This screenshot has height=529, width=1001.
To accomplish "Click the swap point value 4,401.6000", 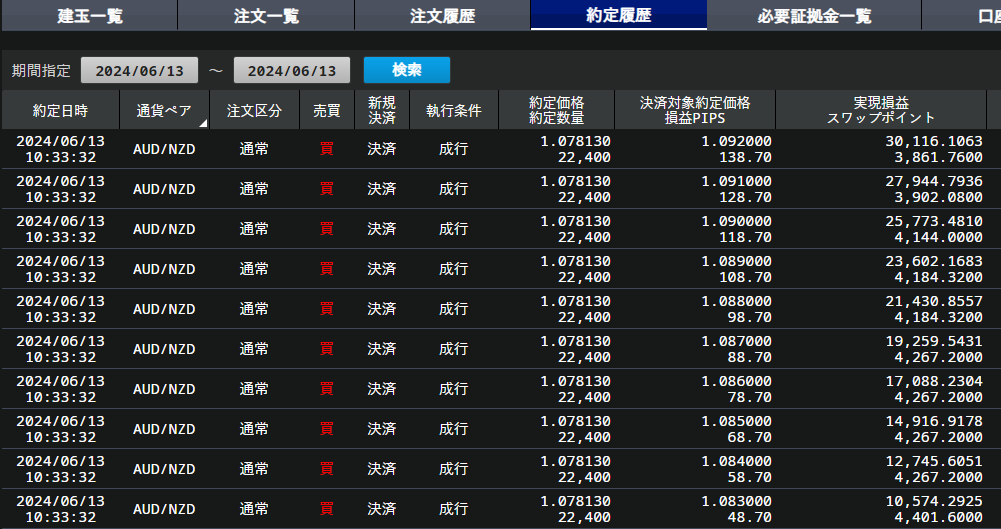I will 938,517.
